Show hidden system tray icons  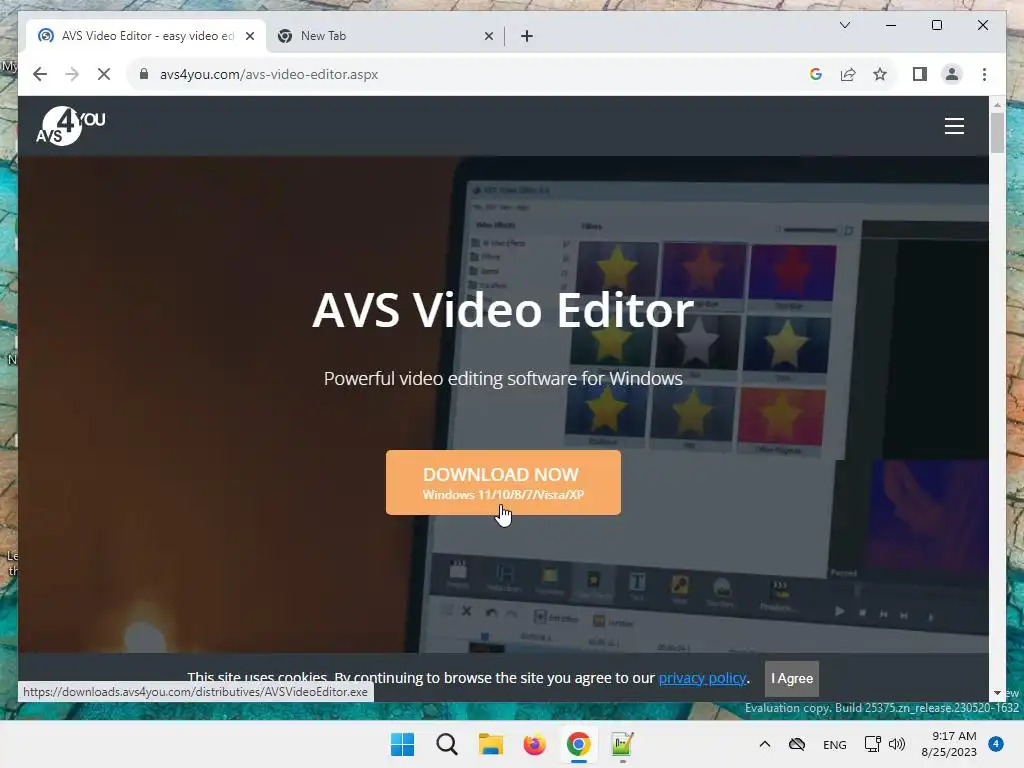pos(765,744)
